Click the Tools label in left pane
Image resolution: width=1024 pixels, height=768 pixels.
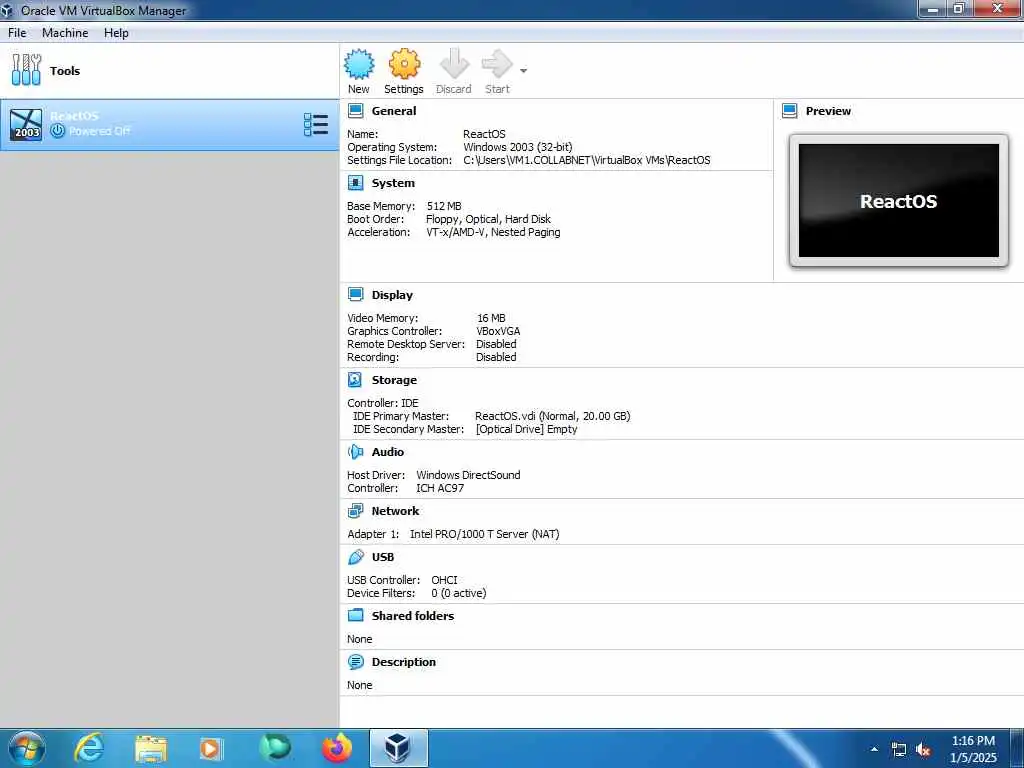tap(65, 71)
